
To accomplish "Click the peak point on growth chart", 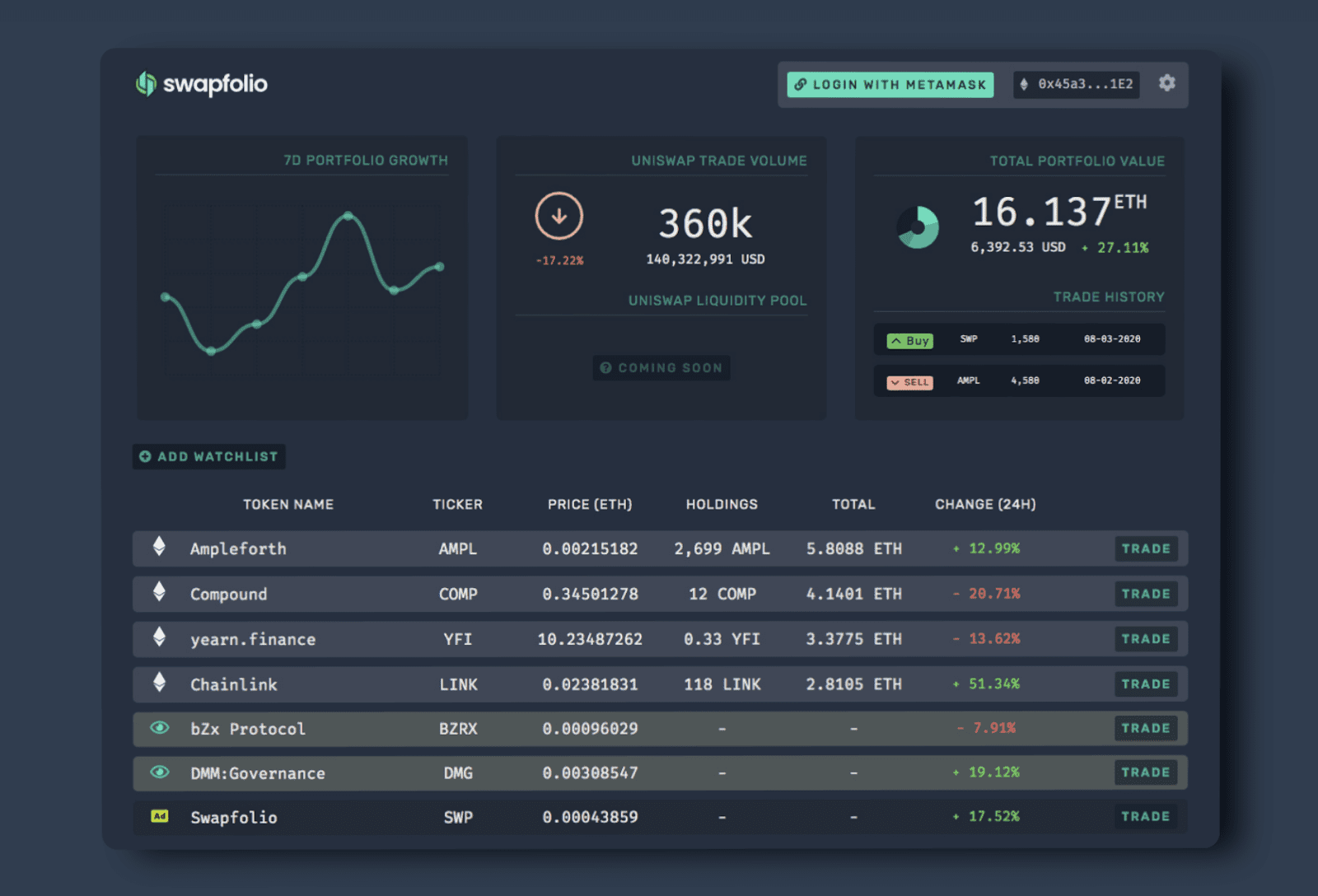I will click(348, 216).
